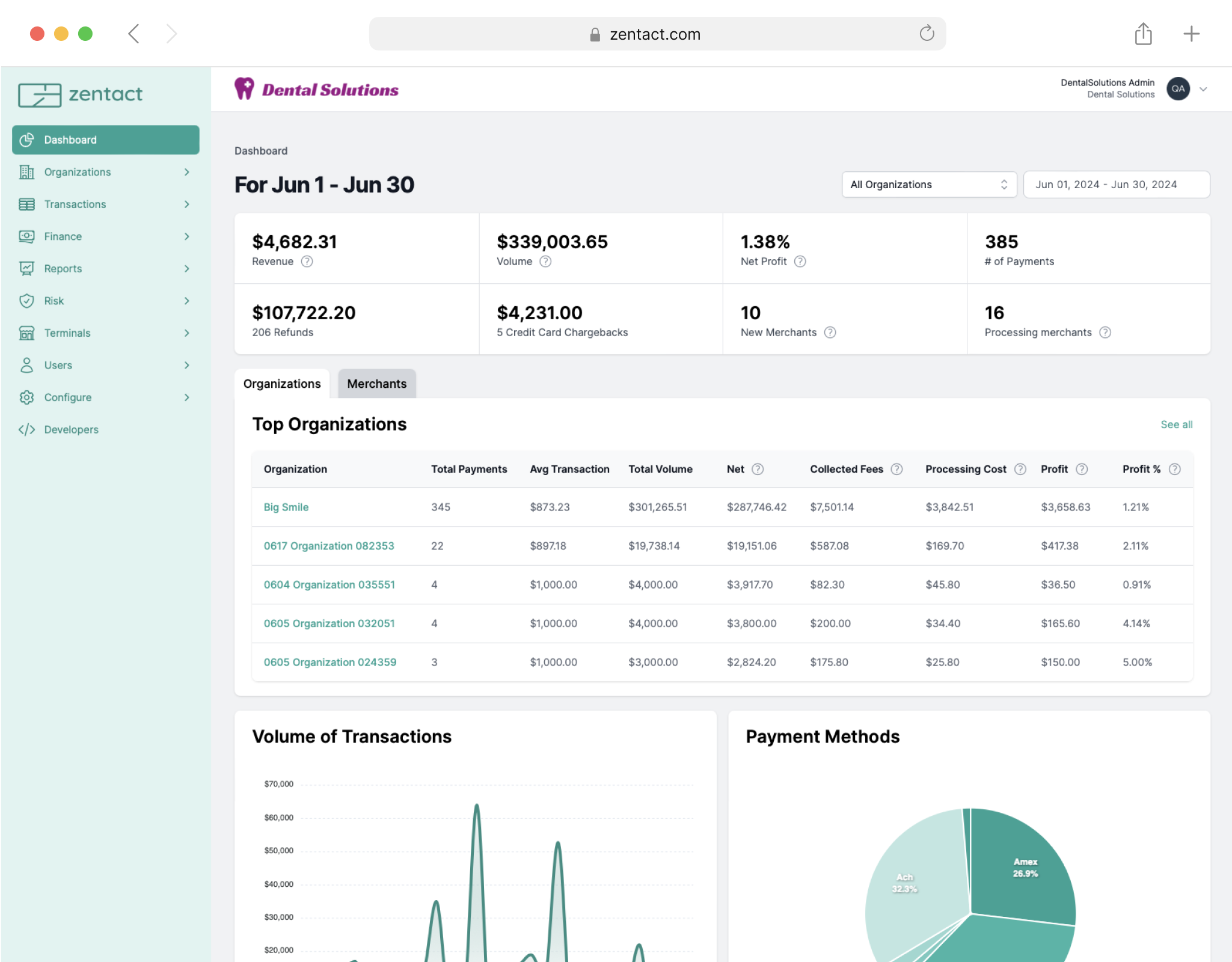
Task: Click the Organizations building icon in sidebar
Action: click(x=26, y=172)
